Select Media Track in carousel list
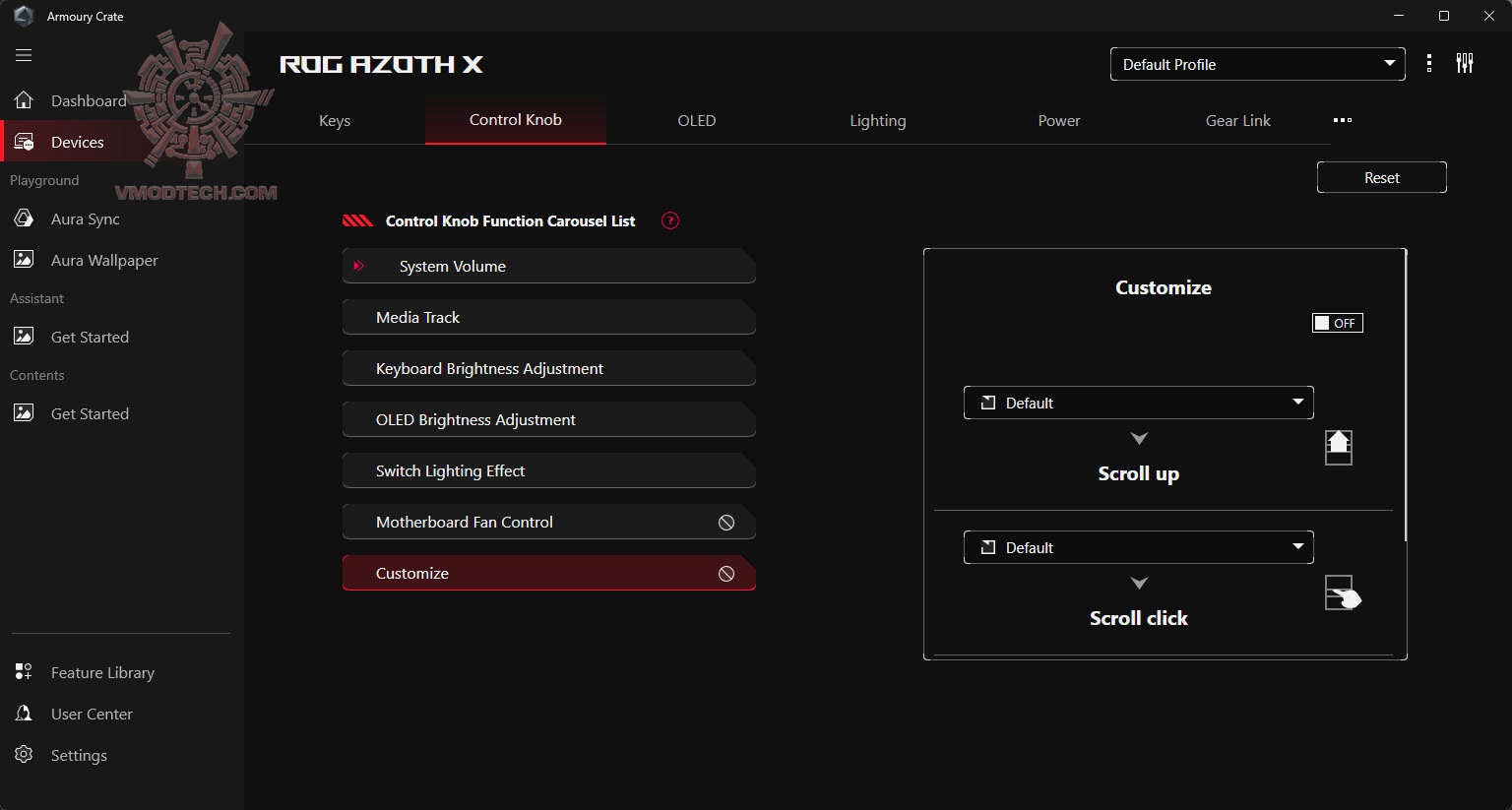This screenshot has height=810, width=1512. pos(549,317)
